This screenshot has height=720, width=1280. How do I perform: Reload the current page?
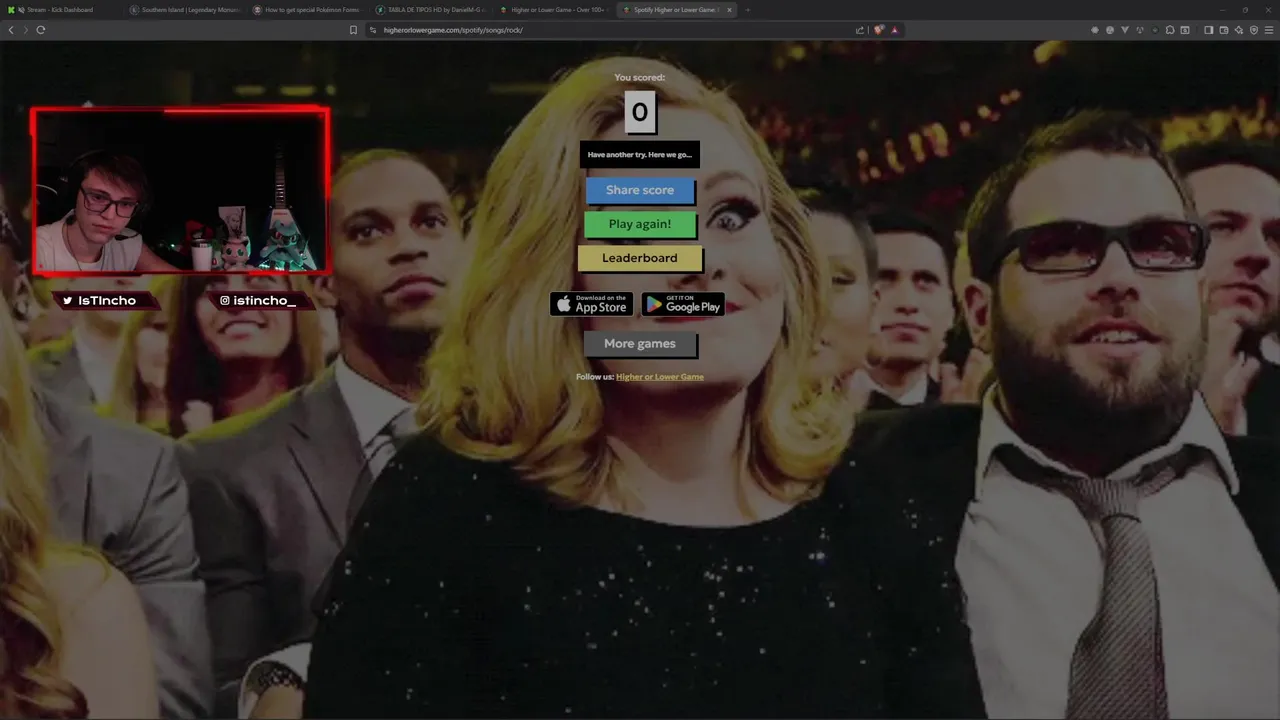[41, 30]
